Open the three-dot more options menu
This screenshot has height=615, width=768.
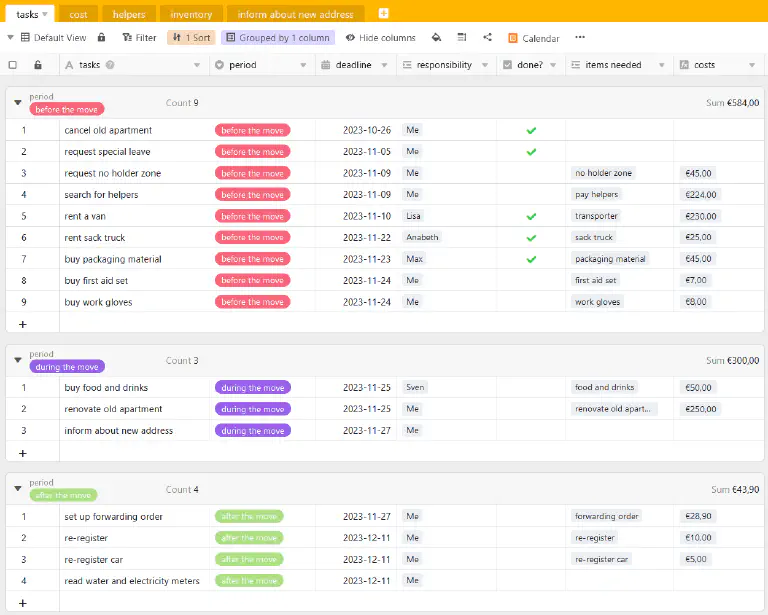point(580,38)
